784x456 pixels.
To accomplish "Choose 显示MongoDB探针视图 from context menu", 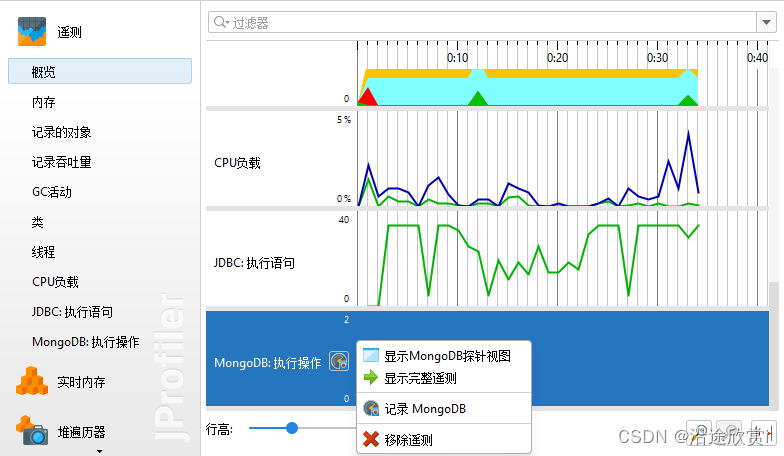I will pyautogui.click(x=444, y=356).
